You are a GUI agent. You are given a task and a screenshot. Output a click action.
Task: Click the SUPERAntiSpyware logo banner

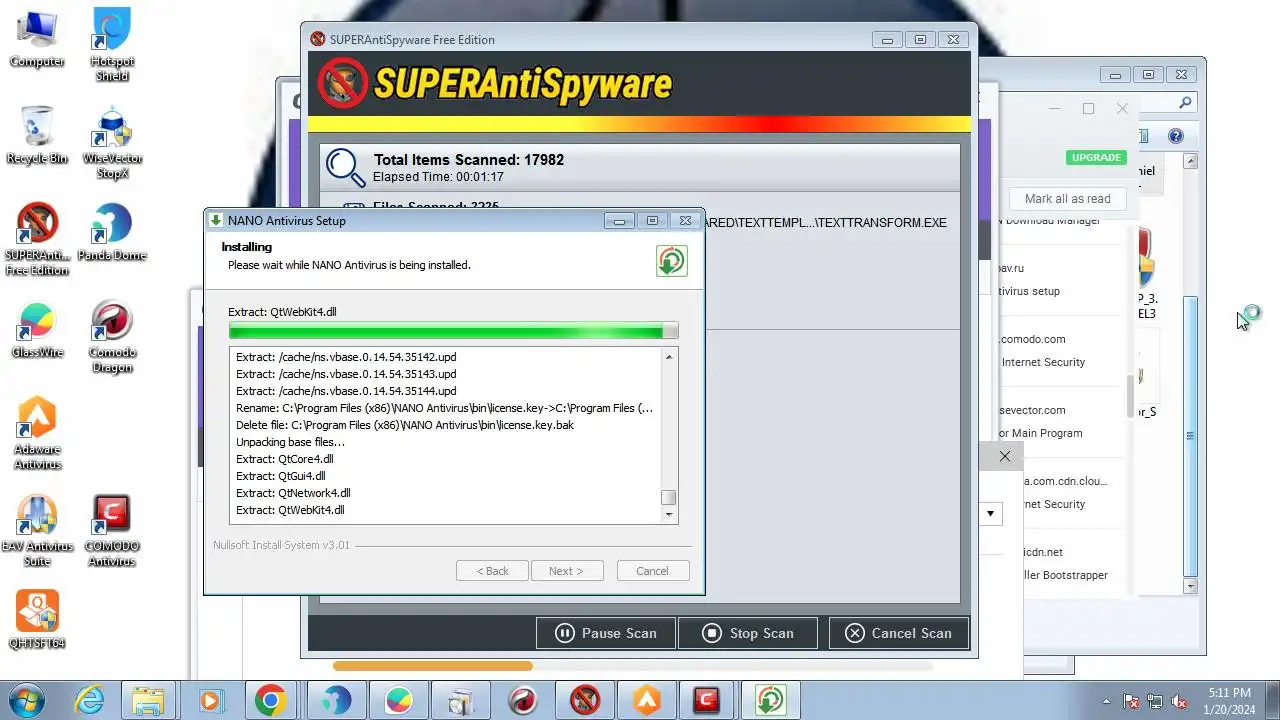point(495,84)
